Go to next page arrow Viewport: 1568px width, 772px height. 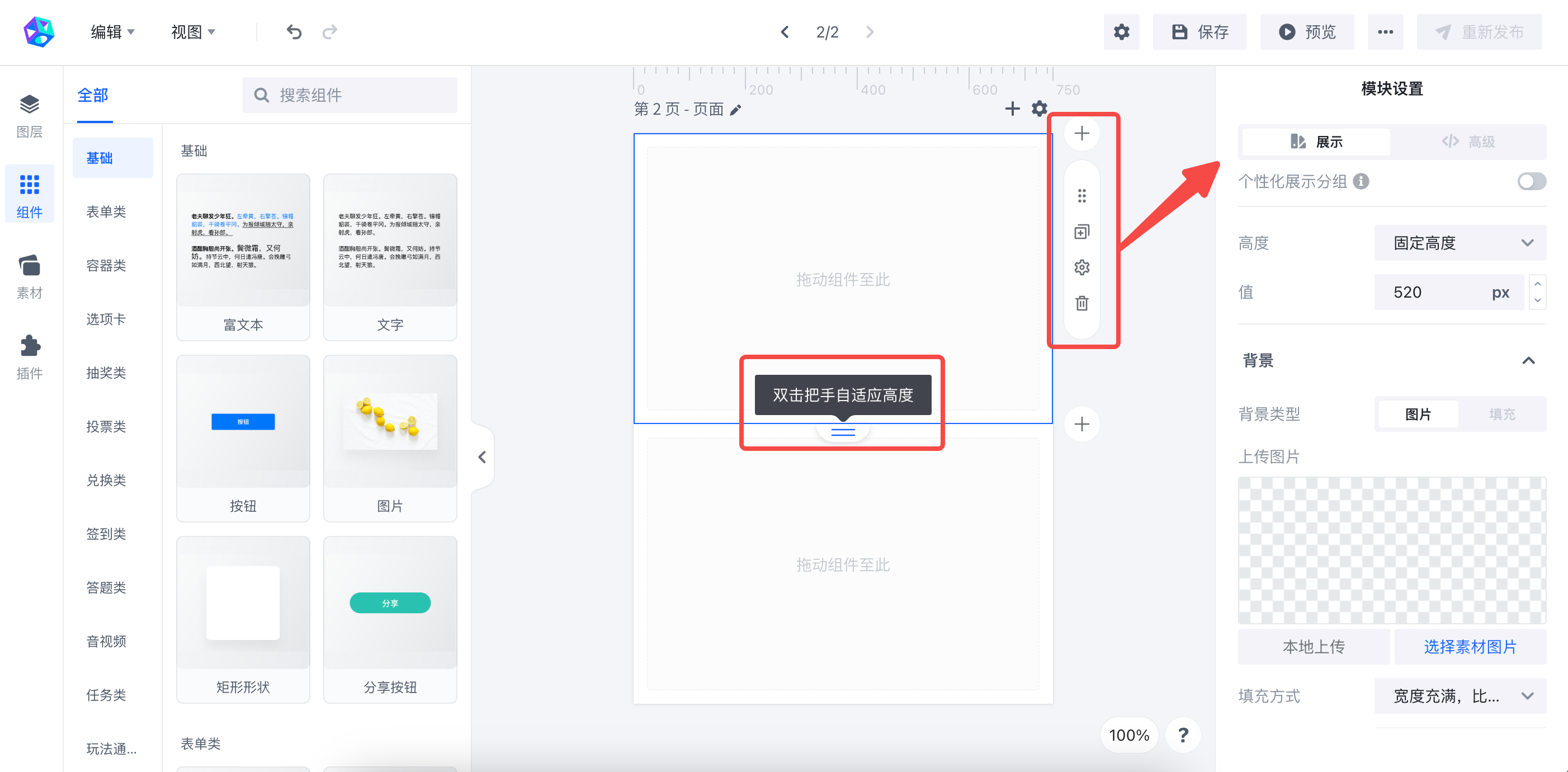870,32
